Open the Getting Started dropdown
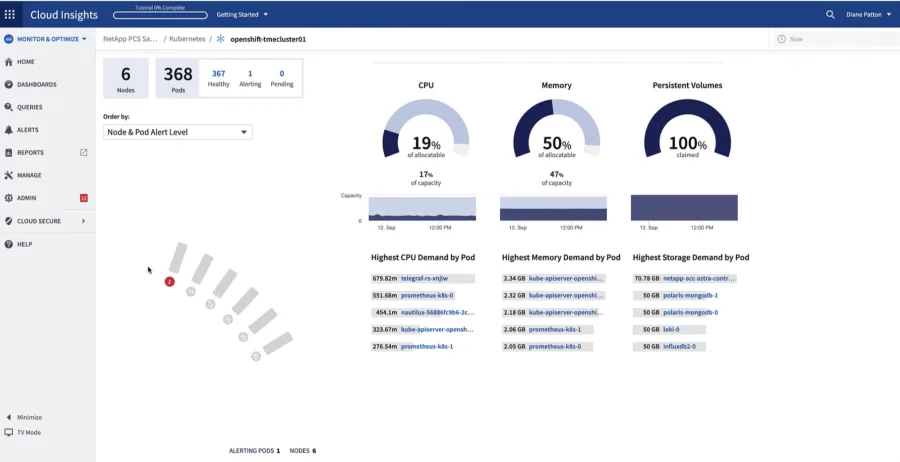Viewport: 900px width, 462px height. click(x=242, y=14)
